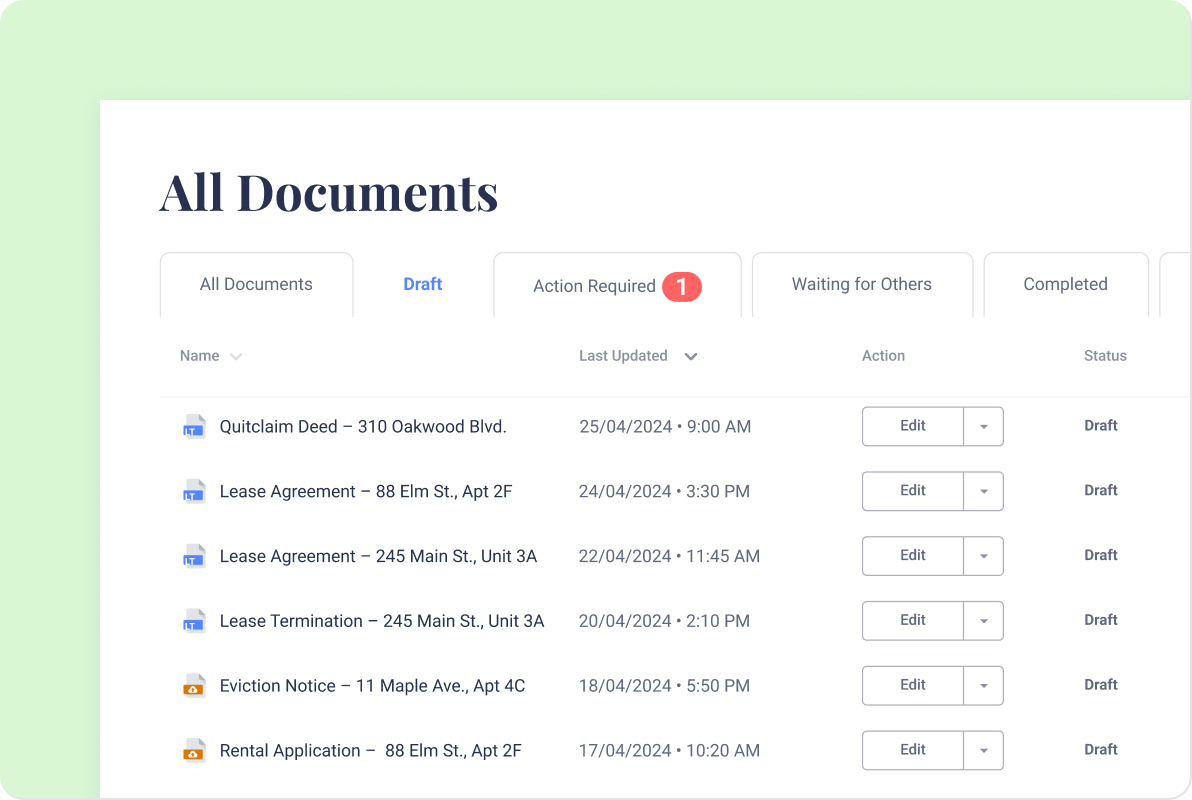Edit Lease Agreement for 88 Elm St.

[913, 491]
